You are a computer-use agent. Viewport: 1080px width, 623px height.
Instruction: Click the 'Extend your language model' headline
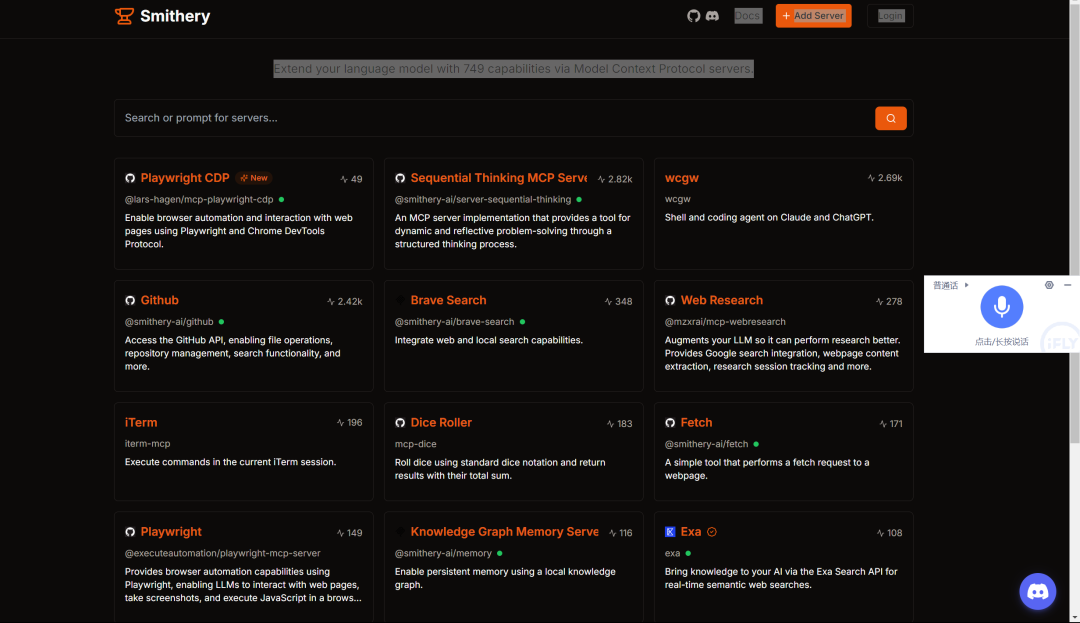click(514, 69)
